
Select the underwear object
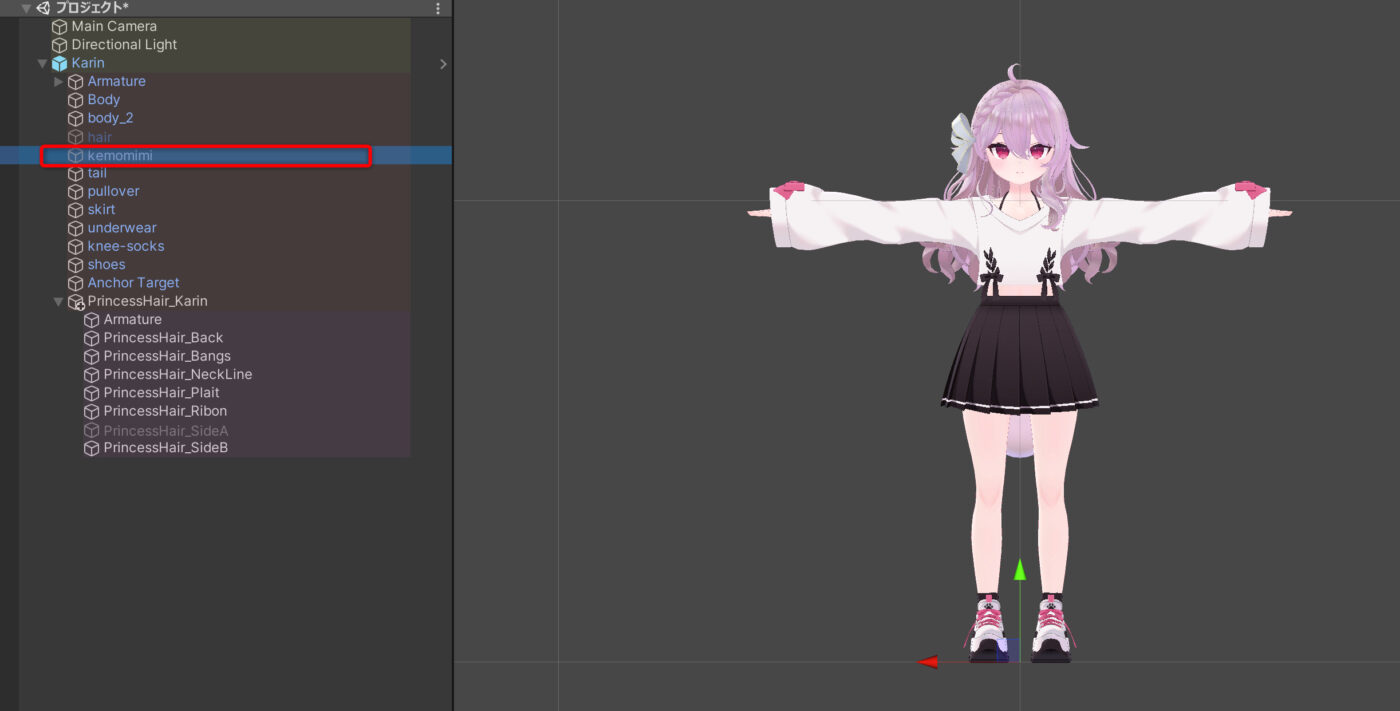[122, 228]
